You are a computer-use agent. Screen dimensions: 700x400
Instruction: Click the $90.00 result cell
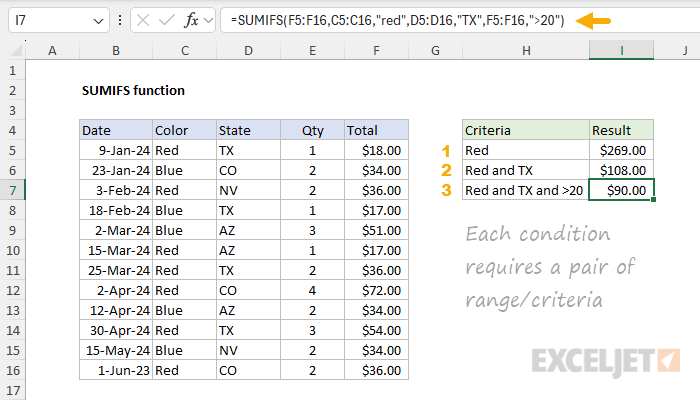(621, 191)
